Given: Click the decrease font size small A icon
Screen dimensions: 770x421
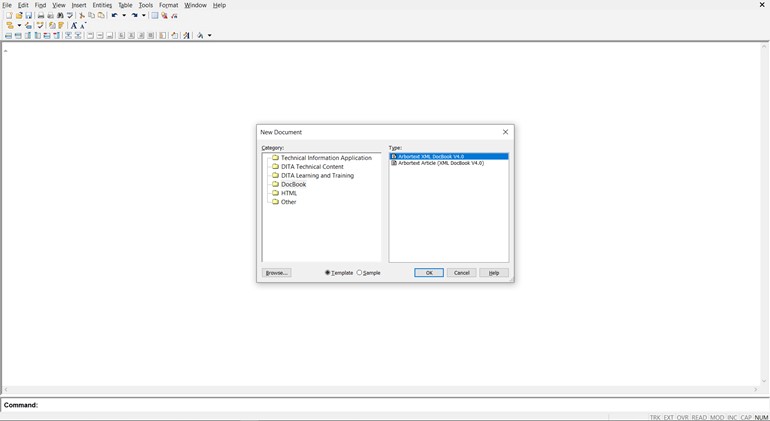Looking at the screenshot, I should 83,26.
